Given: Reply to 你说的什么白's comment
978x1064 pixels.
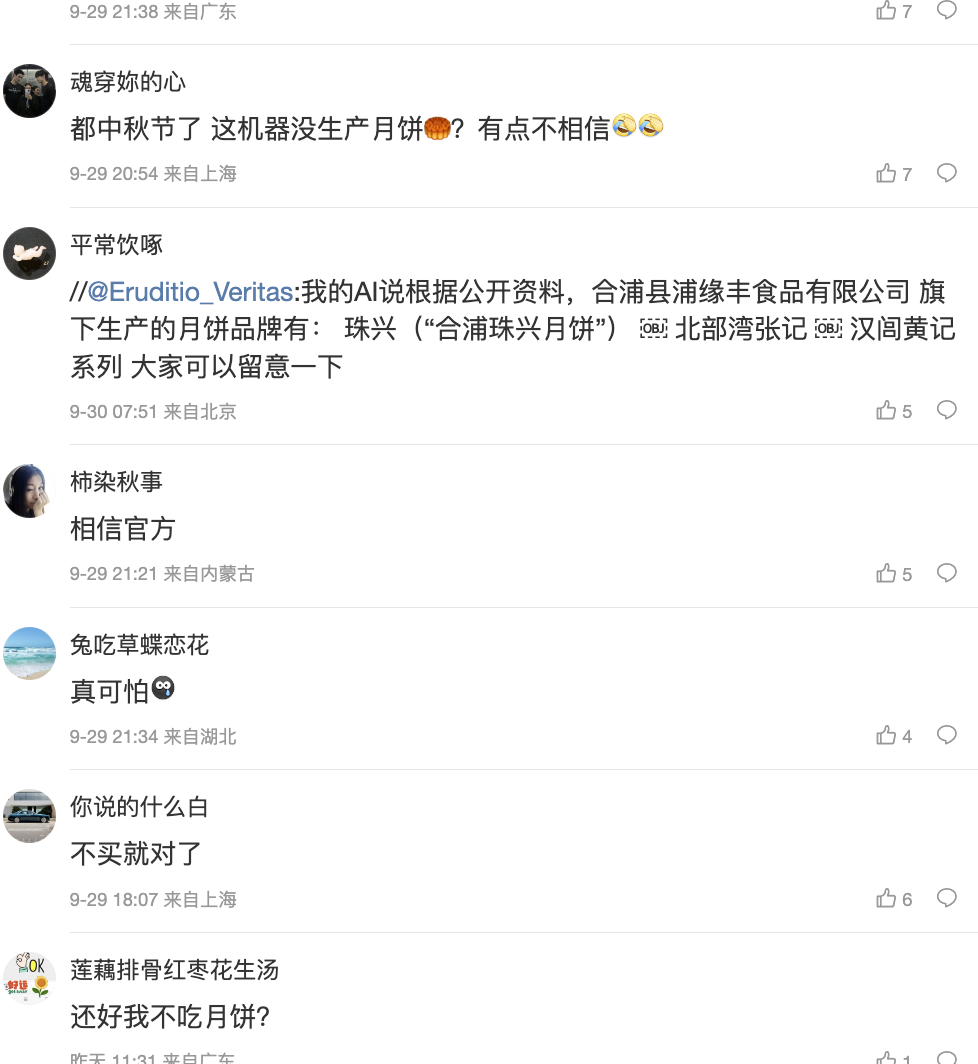Looking at the screenshot, I should 946,899.
